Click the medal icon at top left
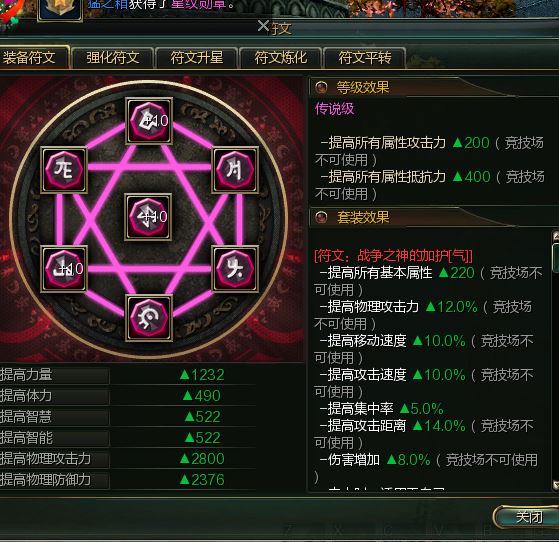This screenshot has height=542, width=559. [x=60, y=9]
